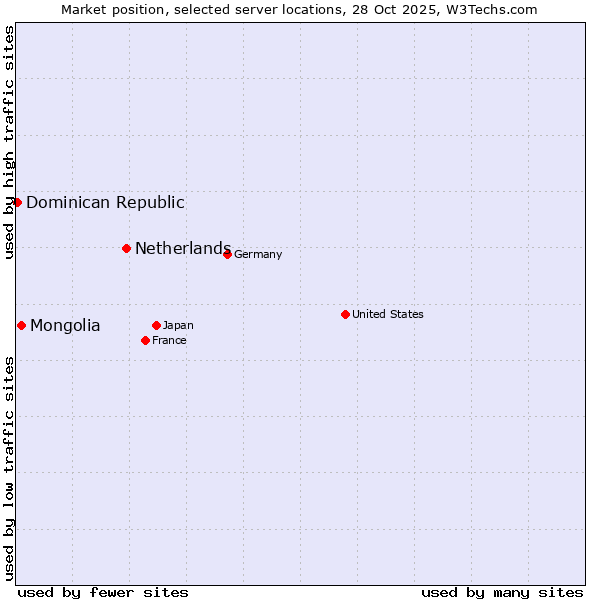Image resolution: width=600 pixels, height=600 pixels.
Task: Click the 'used by fewer sites' axis label
Action: [103, 592]
